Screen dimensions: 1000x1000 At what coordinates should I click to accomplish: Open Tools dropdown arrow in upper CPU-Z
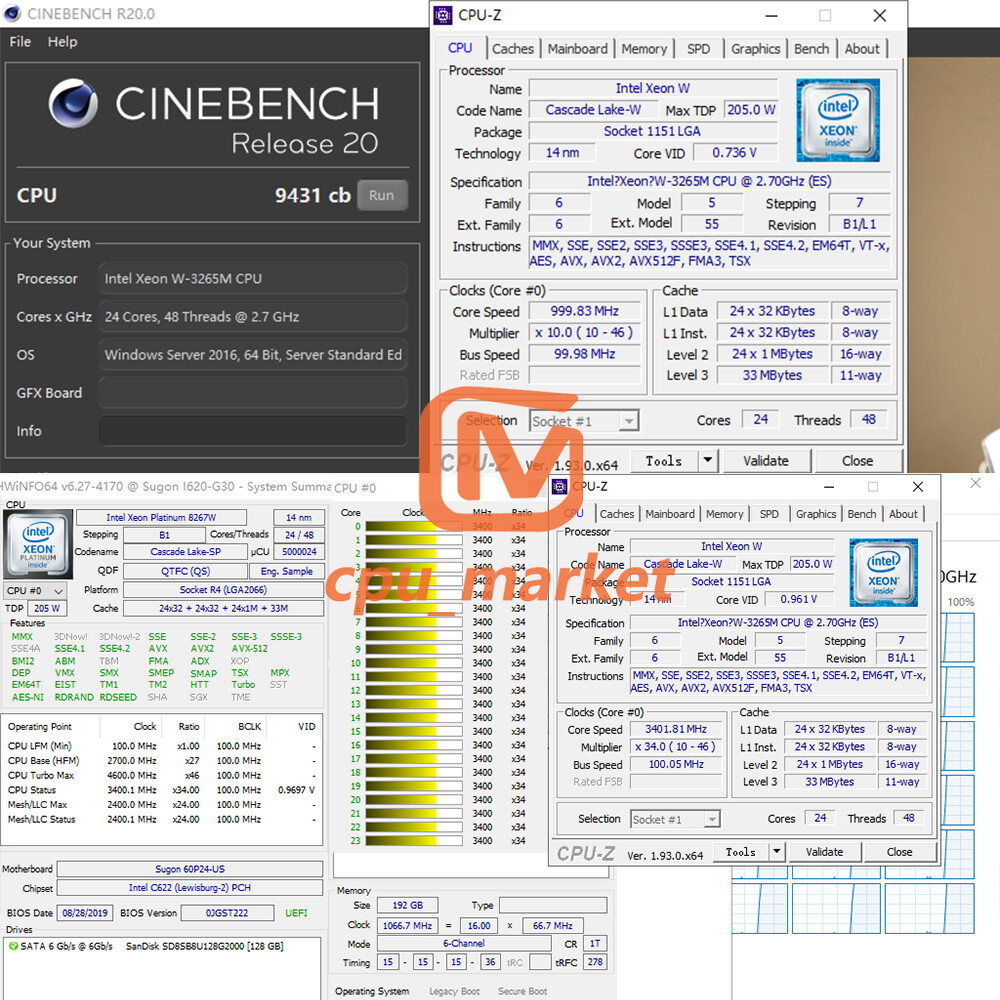click(708, 460)
